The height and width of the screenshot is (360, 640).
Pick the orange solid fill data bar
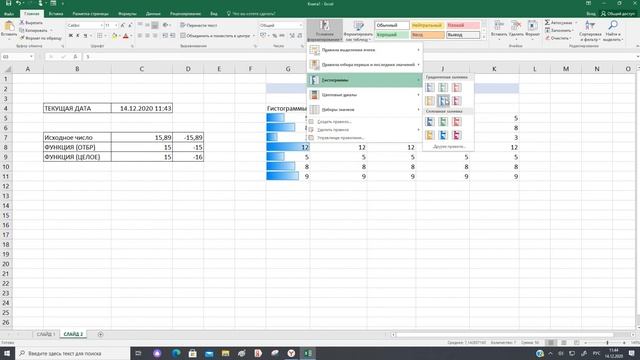point(430,135)
